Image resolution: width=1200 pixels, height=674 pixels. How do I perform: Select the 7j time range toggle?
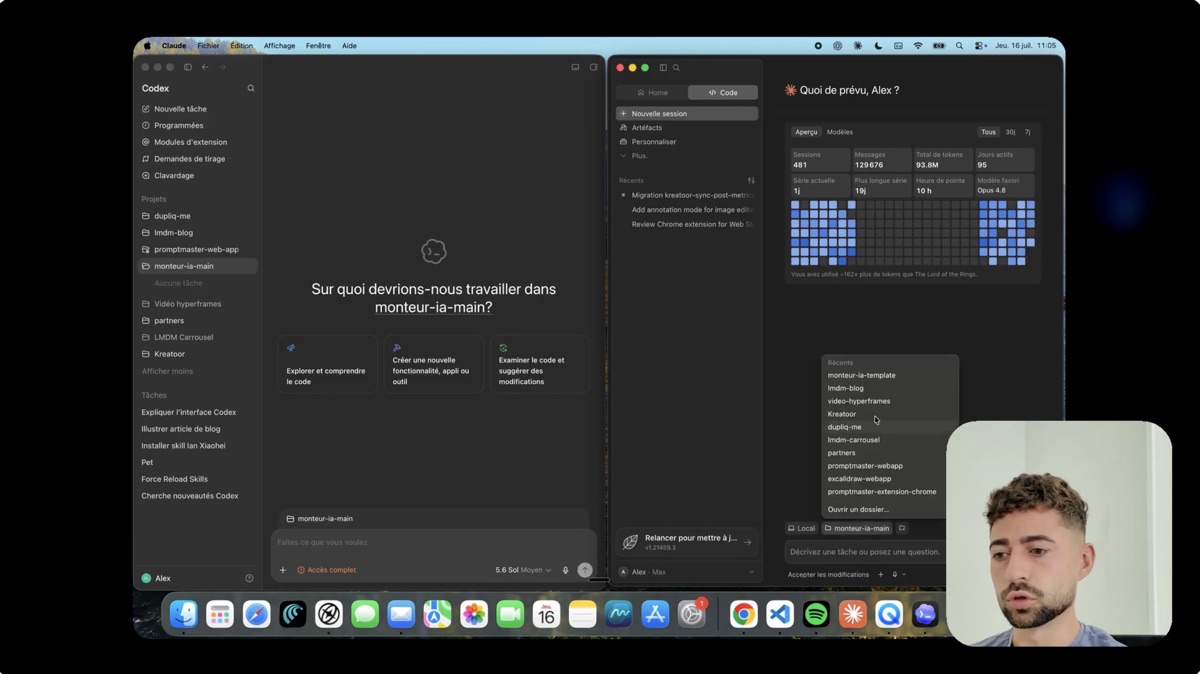tap(1027, 132)
